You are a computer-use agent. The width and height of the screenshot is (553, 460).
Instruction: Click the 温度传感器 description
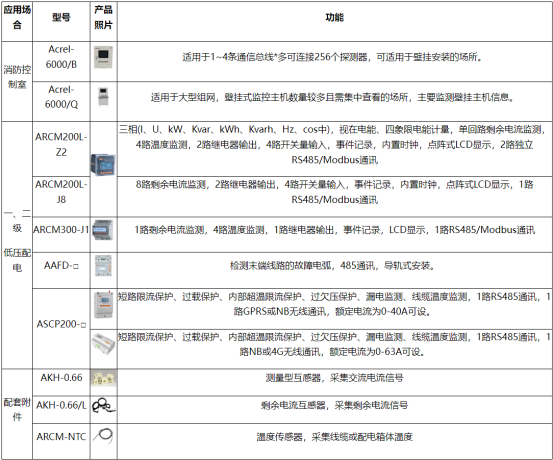click(334, 437)
